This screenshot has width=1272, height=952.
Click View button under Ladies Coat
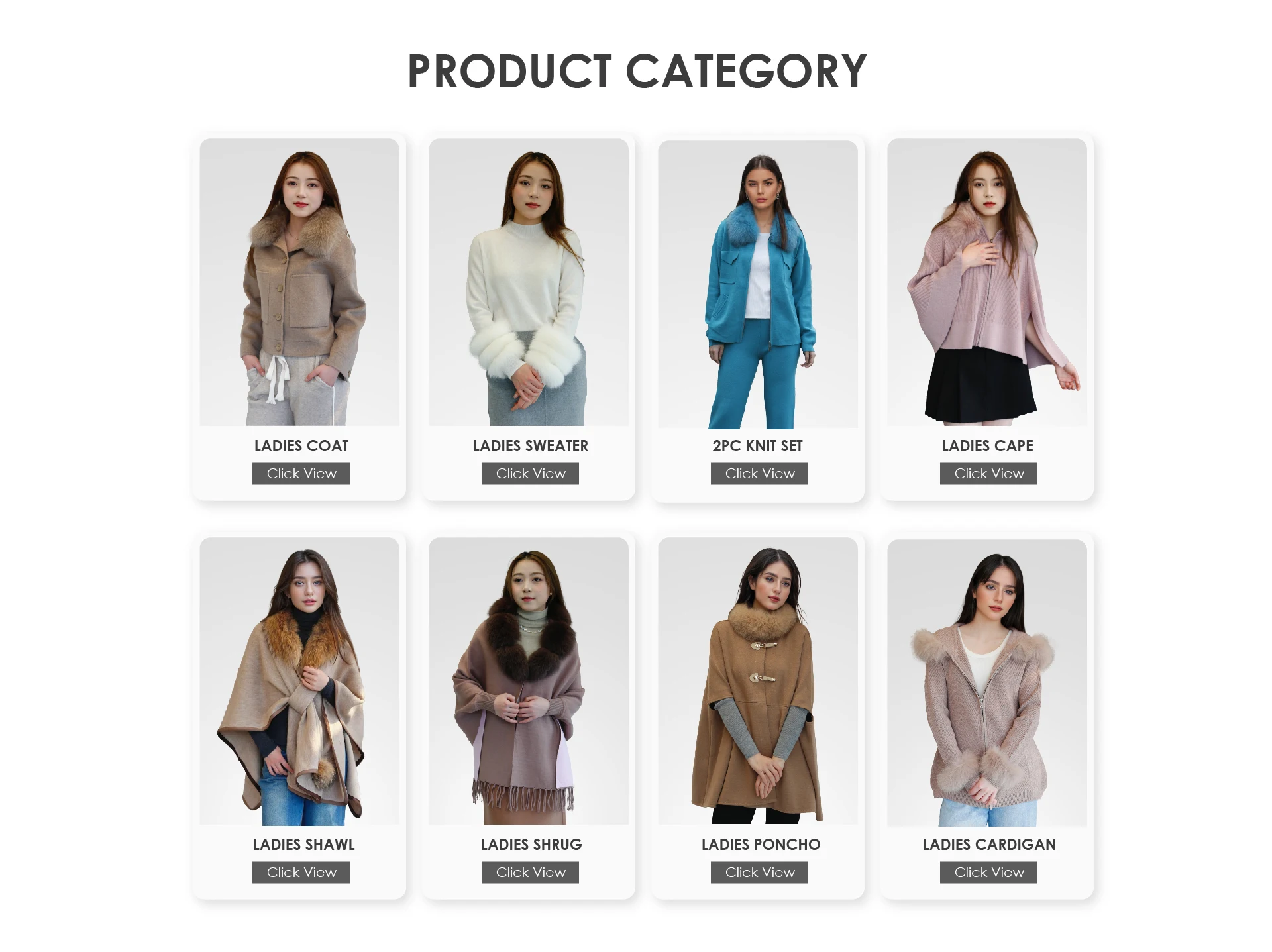click(x=301, y=474)
